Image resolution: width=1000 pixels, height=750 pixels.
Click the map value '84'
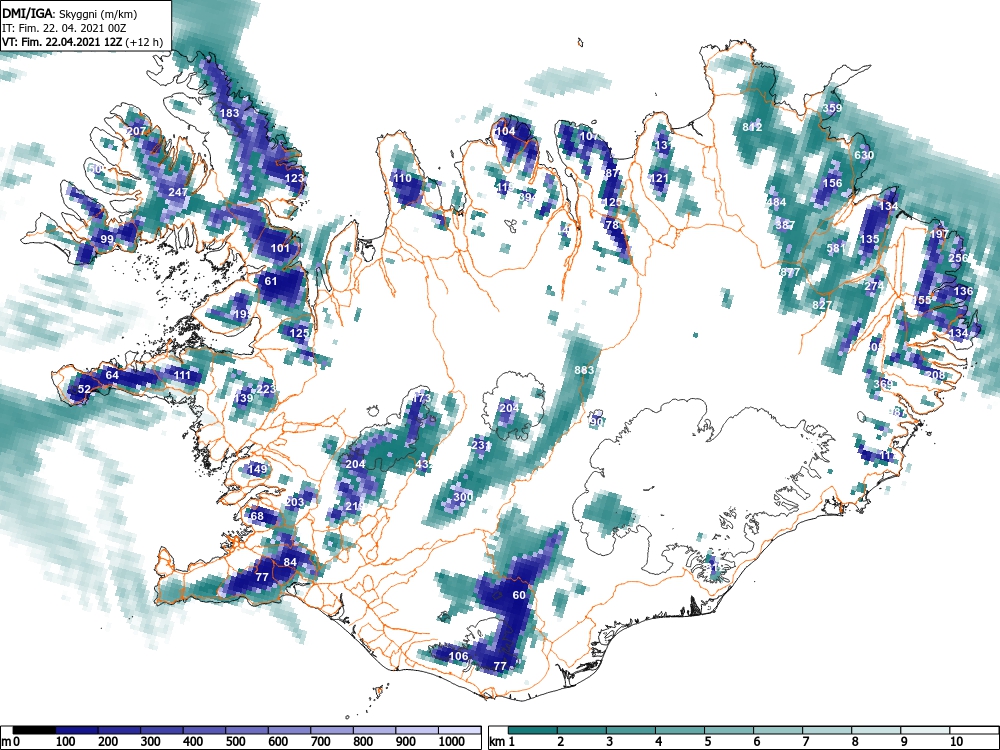290,562
